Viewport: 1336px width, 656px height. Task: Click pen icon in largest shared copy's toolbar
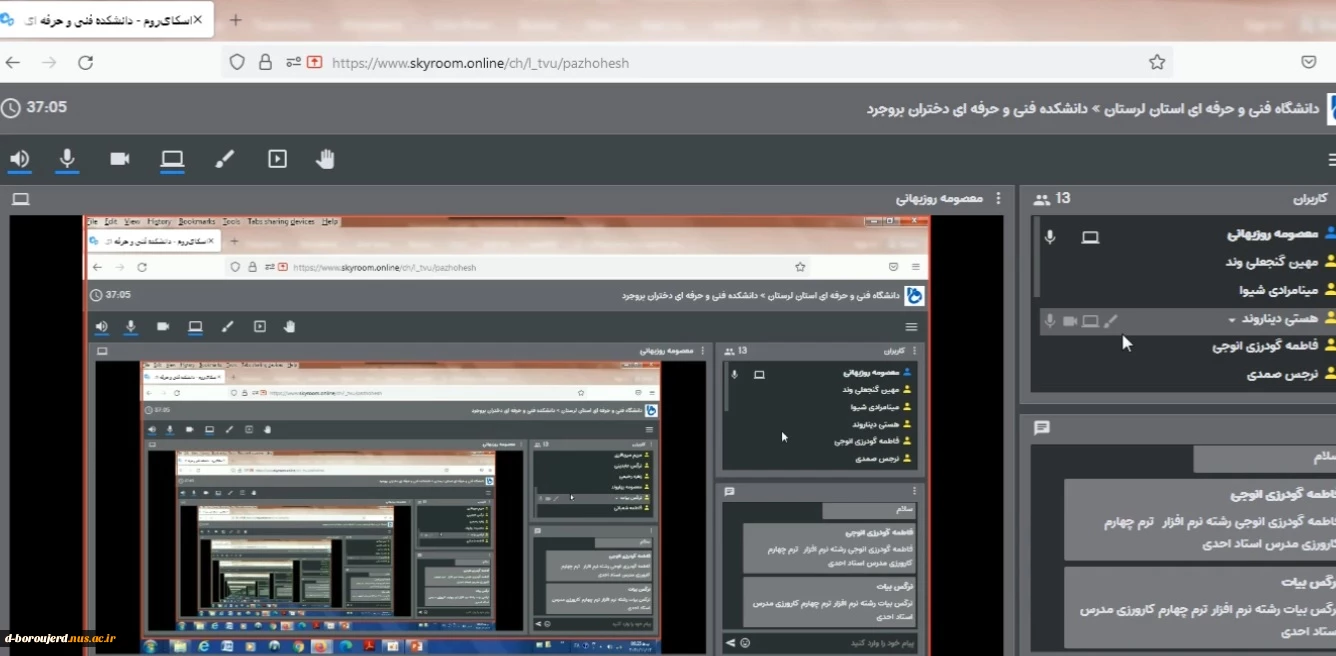point(228,326)
